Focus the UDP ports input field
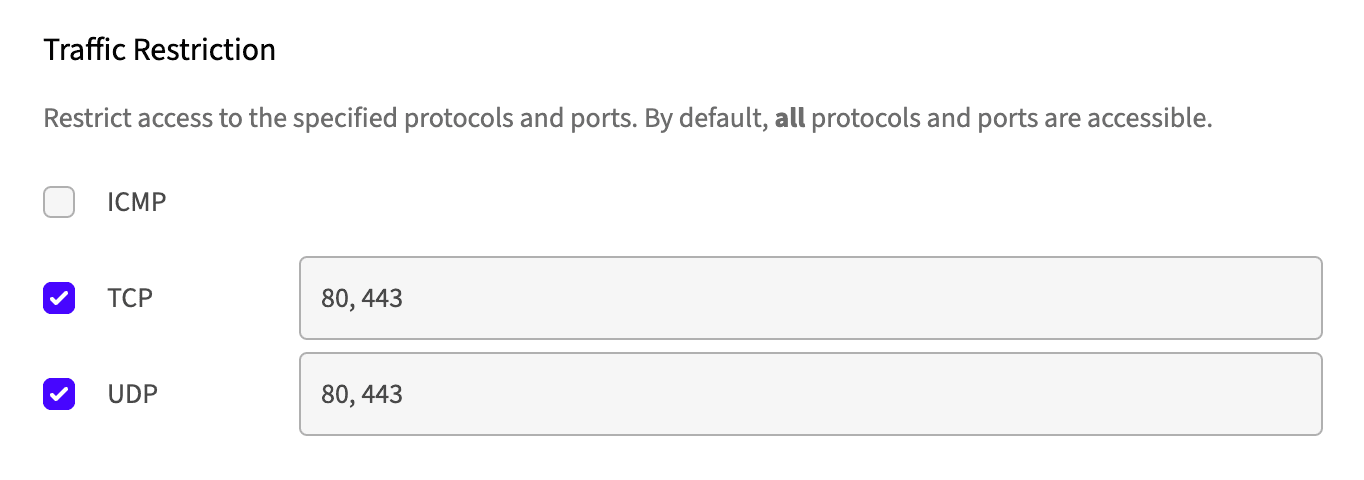 [x=810, y=394]
